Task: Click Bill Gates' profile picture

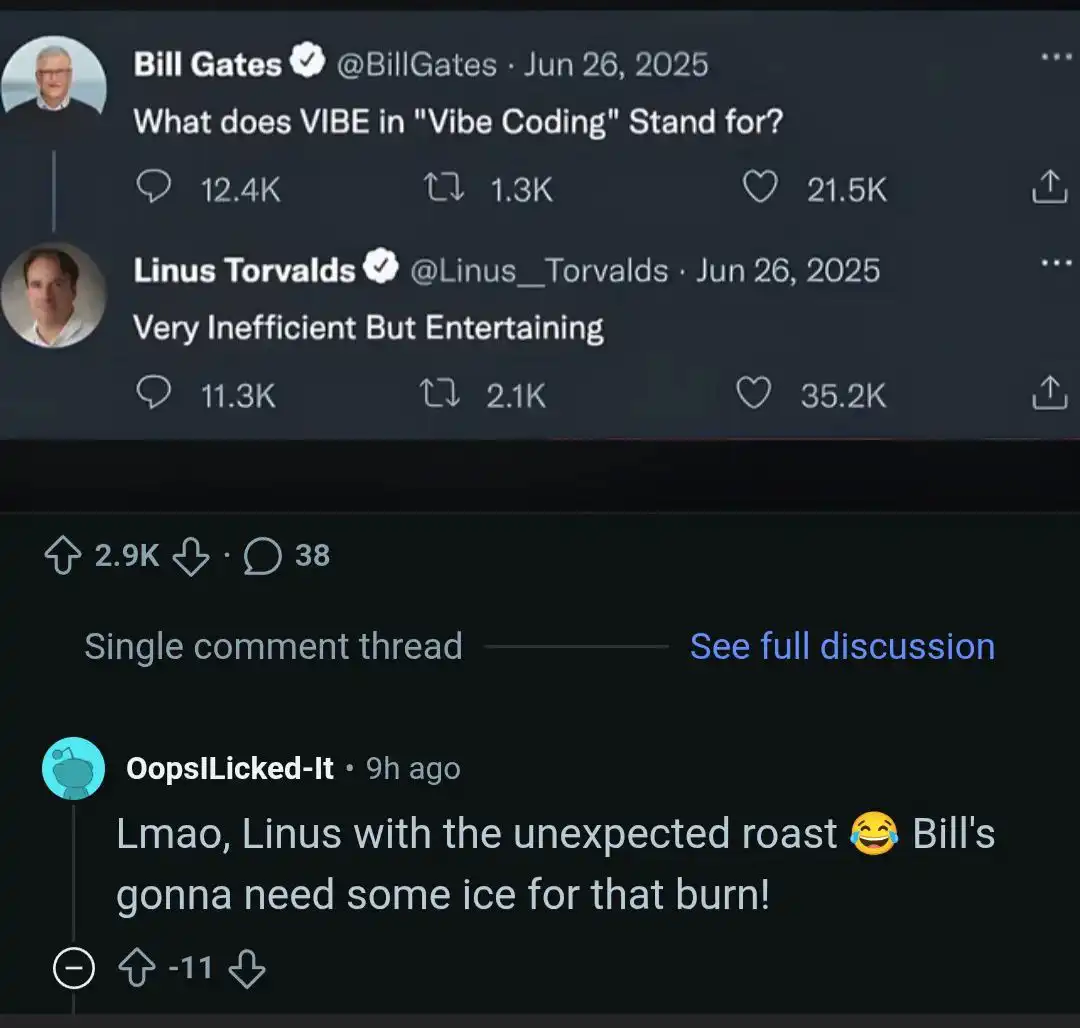Action: click(54, 79)
